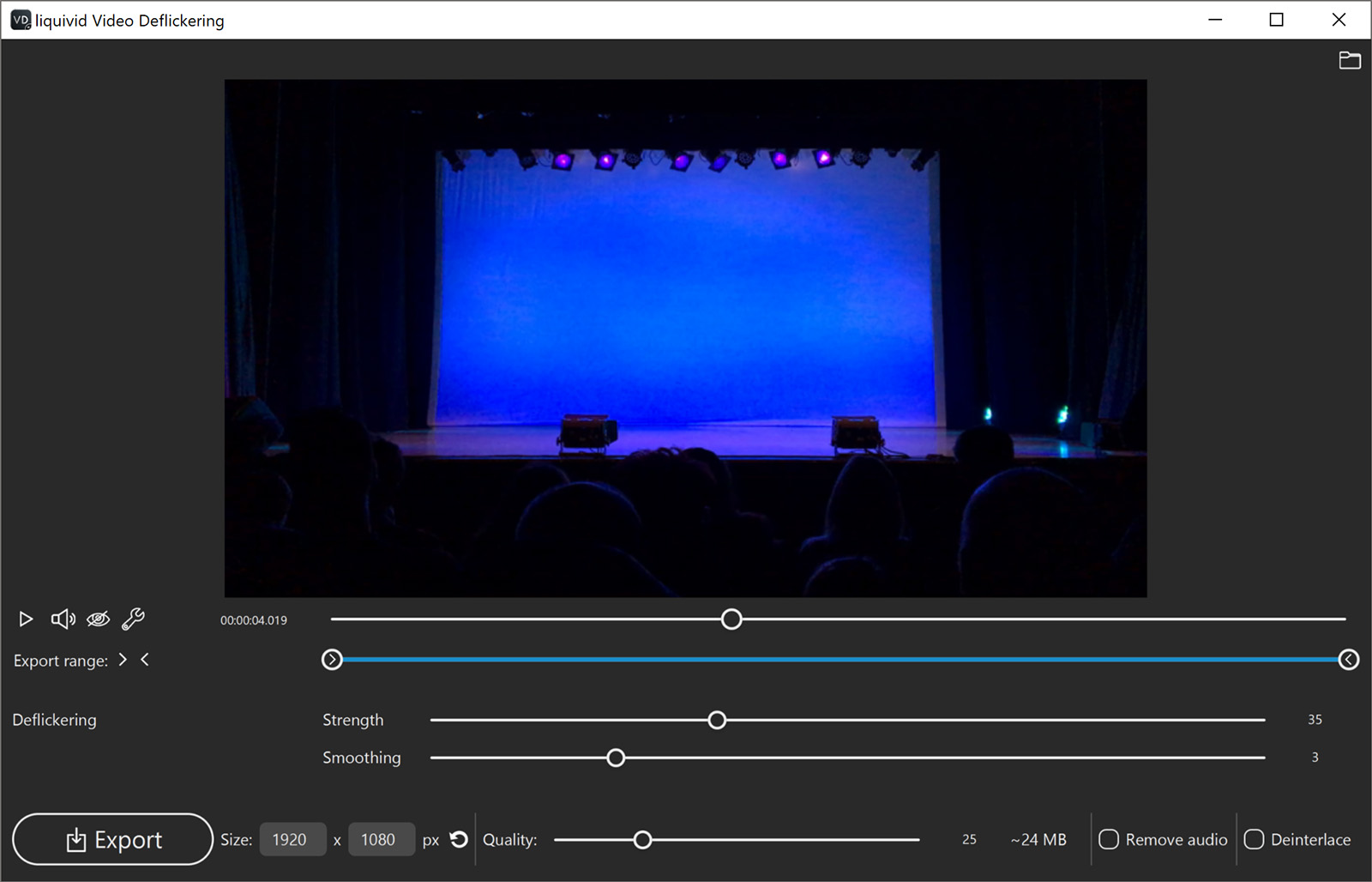The height and width of the screenshot is (882, 1372).
Task: Reset the export size with the revert icon
Action: pos(459,839)
